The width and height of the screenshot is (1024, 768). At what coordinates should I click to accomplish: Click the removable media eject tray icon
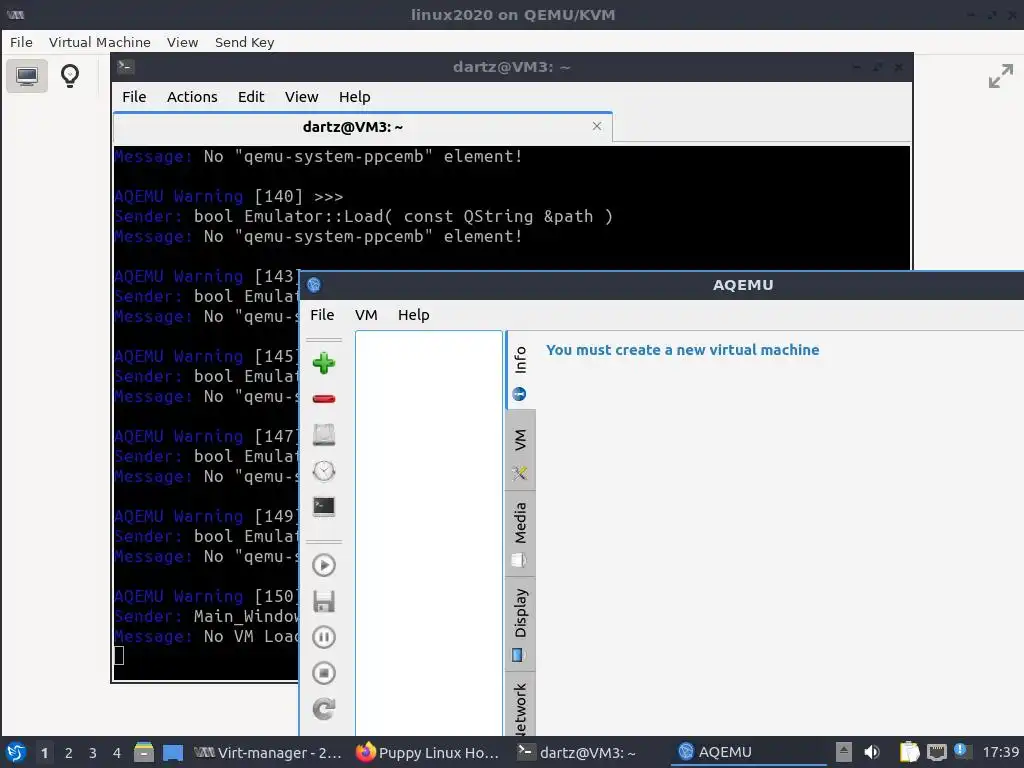click(x=844, y=752)
